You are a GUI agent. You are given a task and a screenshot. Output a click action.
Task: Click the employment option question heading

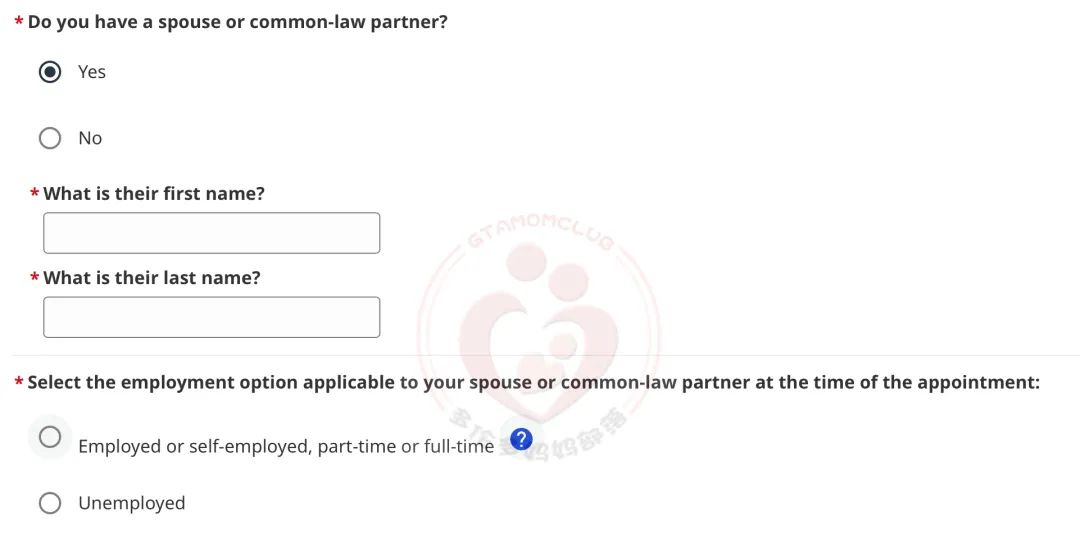coord(533,382)
